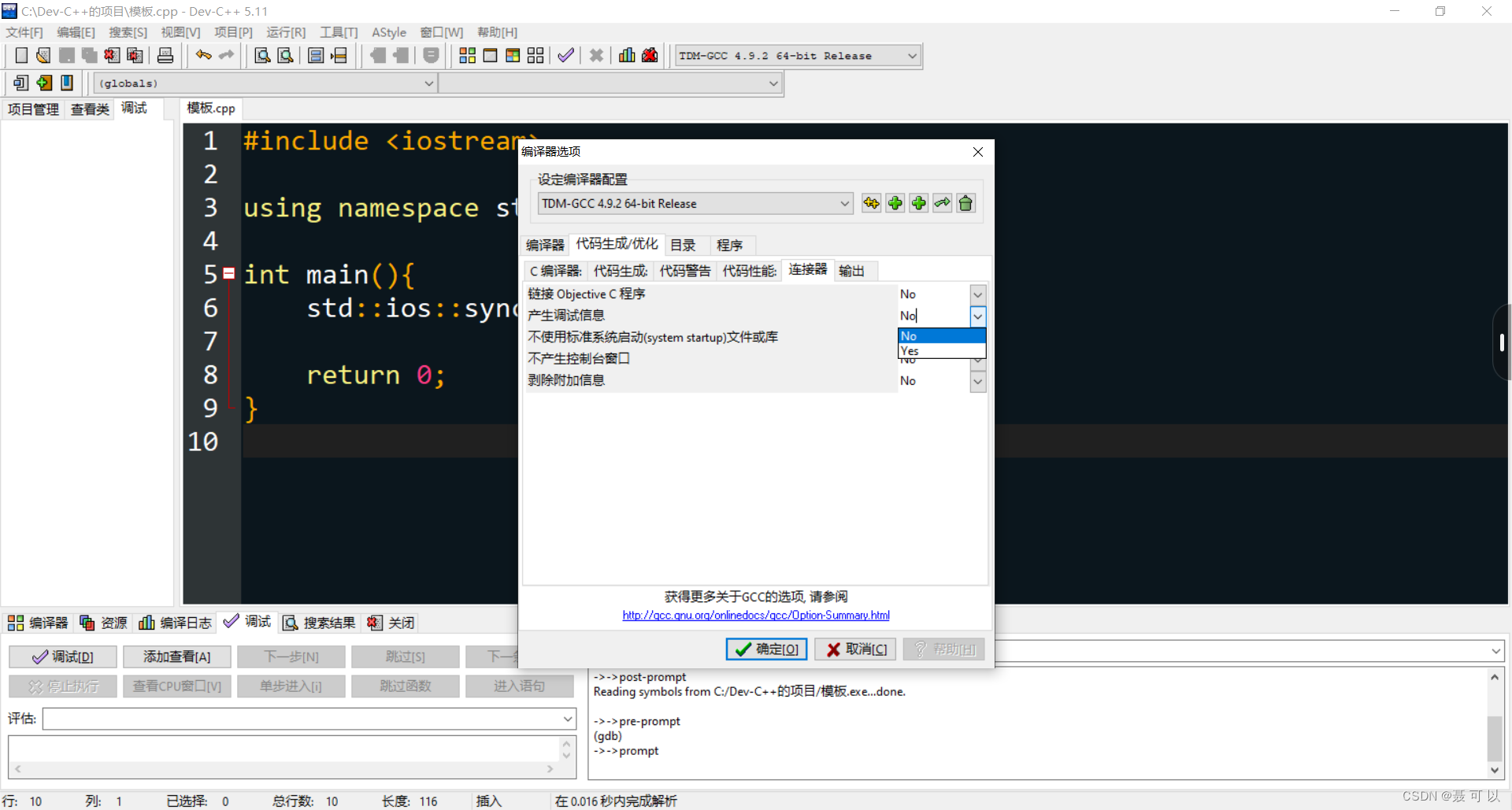This screenshot has width=1512, height=810.
Task: Select the Undo arrow icon
Action: [x=202, y=55]
